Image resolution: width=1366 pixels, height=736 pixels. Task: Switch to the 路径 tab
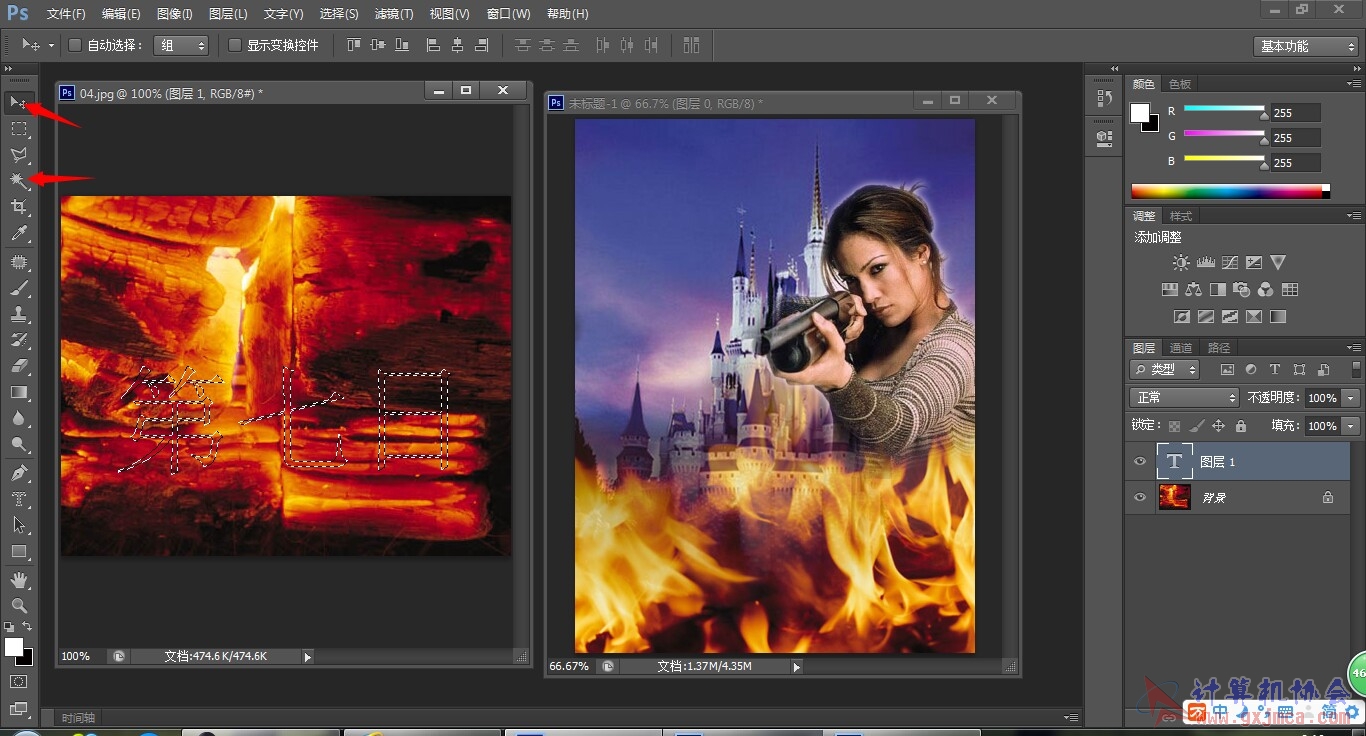(x=1219, y=348)
